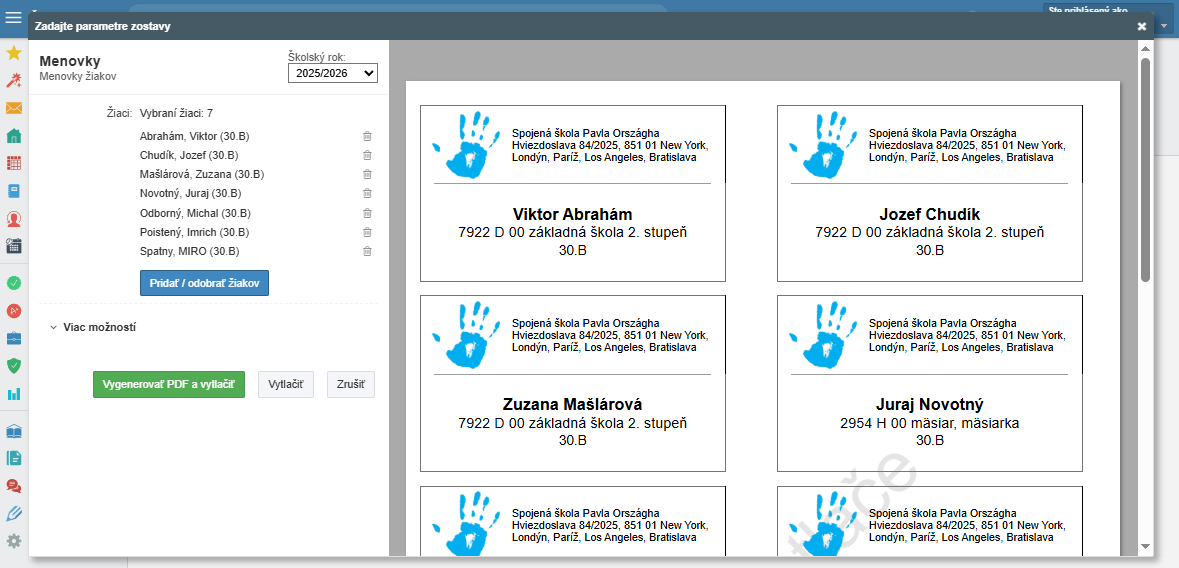1179x568 pixels.
Task: Open the orange envelope messages icon
Action: pyautogui.click(x=14, y=108)
